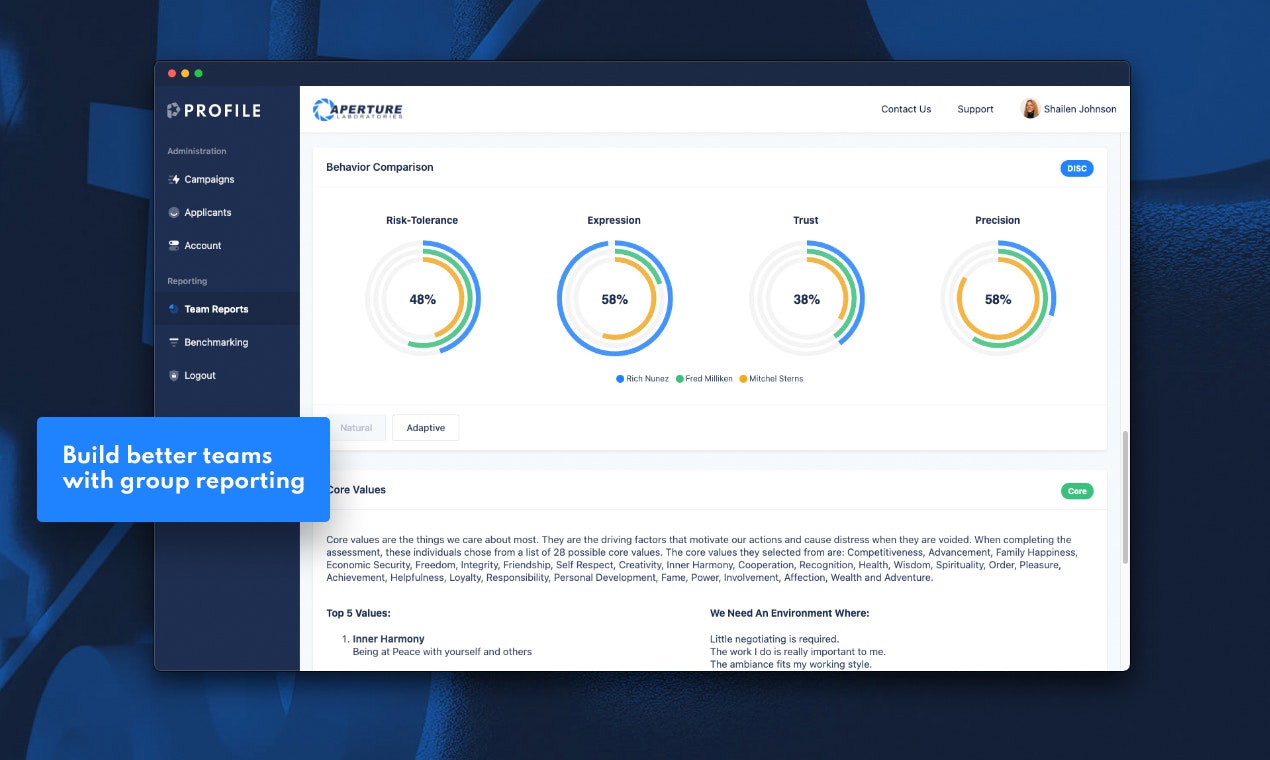Click 'Being at Peace with yourself' description
The image size is (1270, 760).
pos(442,652)
